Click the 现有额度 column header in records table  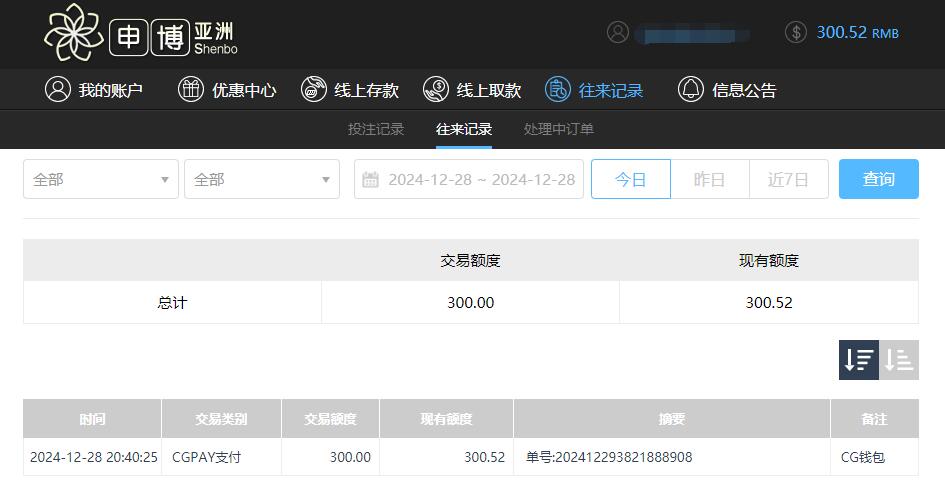coord(446,418)
